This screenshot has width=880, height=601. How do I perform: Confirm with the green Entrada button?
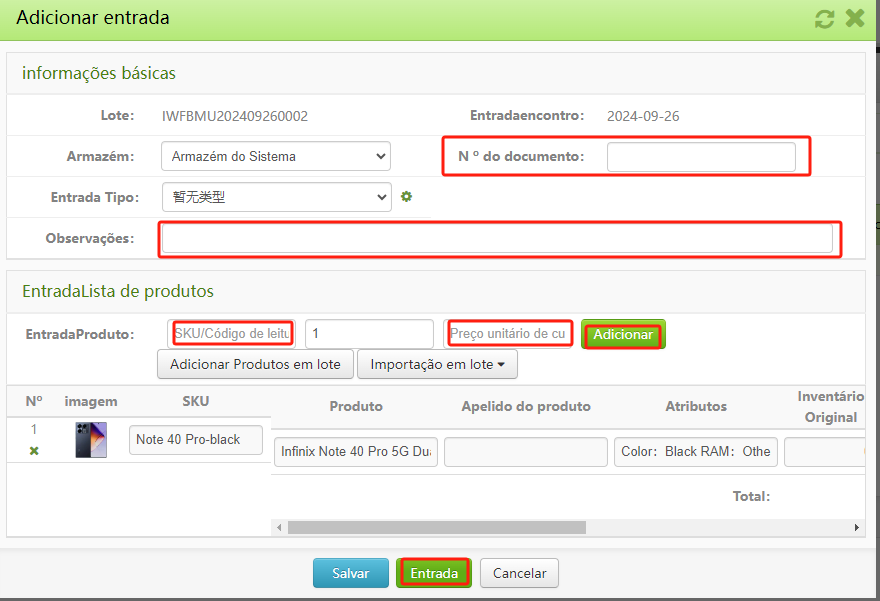pos(434,573)
